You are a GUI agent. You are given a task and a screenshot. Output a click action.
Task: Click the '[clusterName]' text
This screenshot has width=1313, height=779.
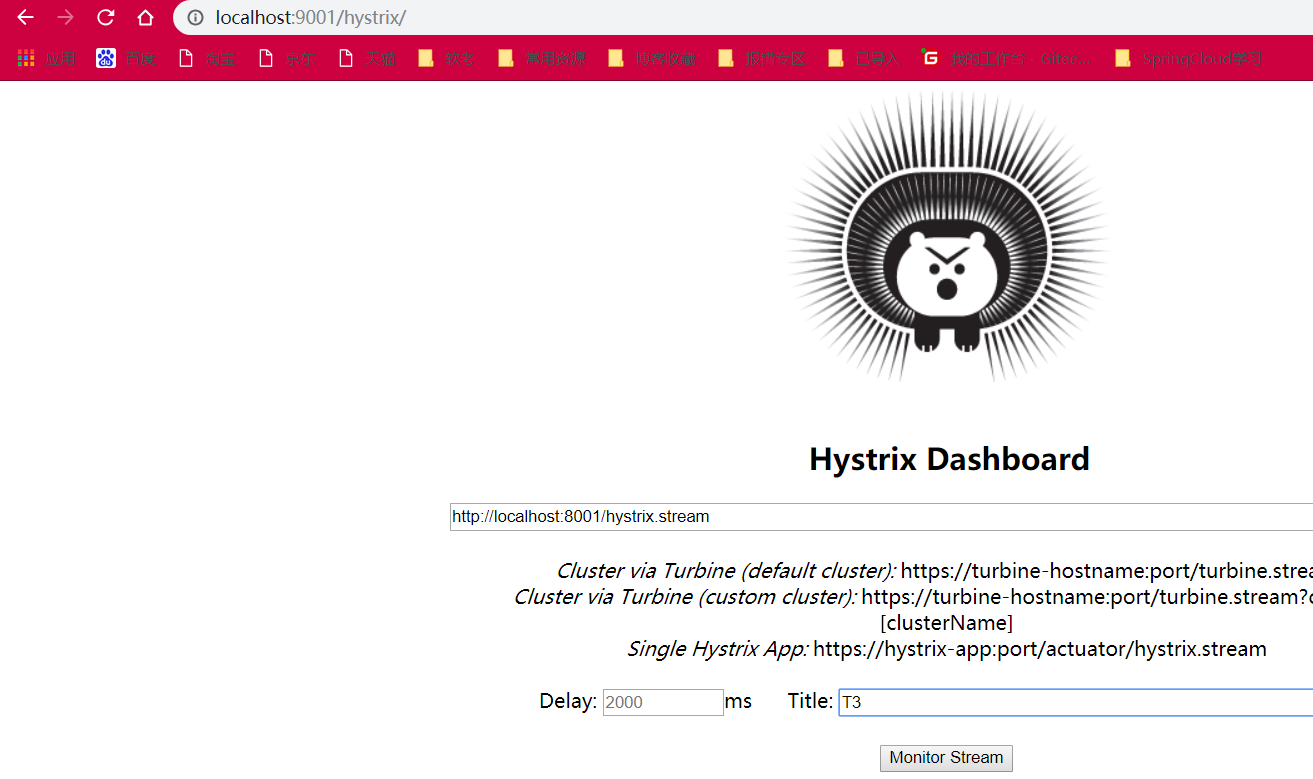[x=946, y=623]
